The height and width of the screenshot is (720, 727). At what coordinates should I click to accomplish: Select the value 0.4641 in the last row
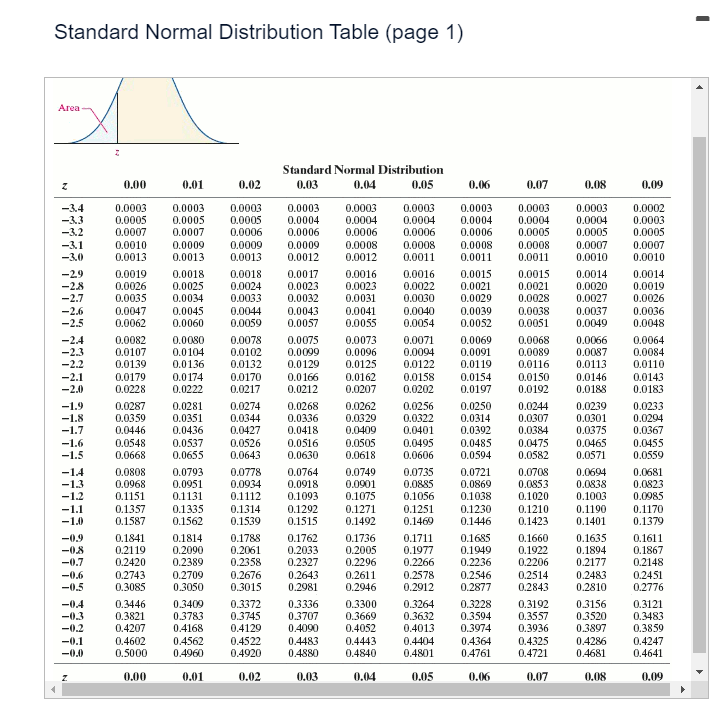[x=648, y=653]
